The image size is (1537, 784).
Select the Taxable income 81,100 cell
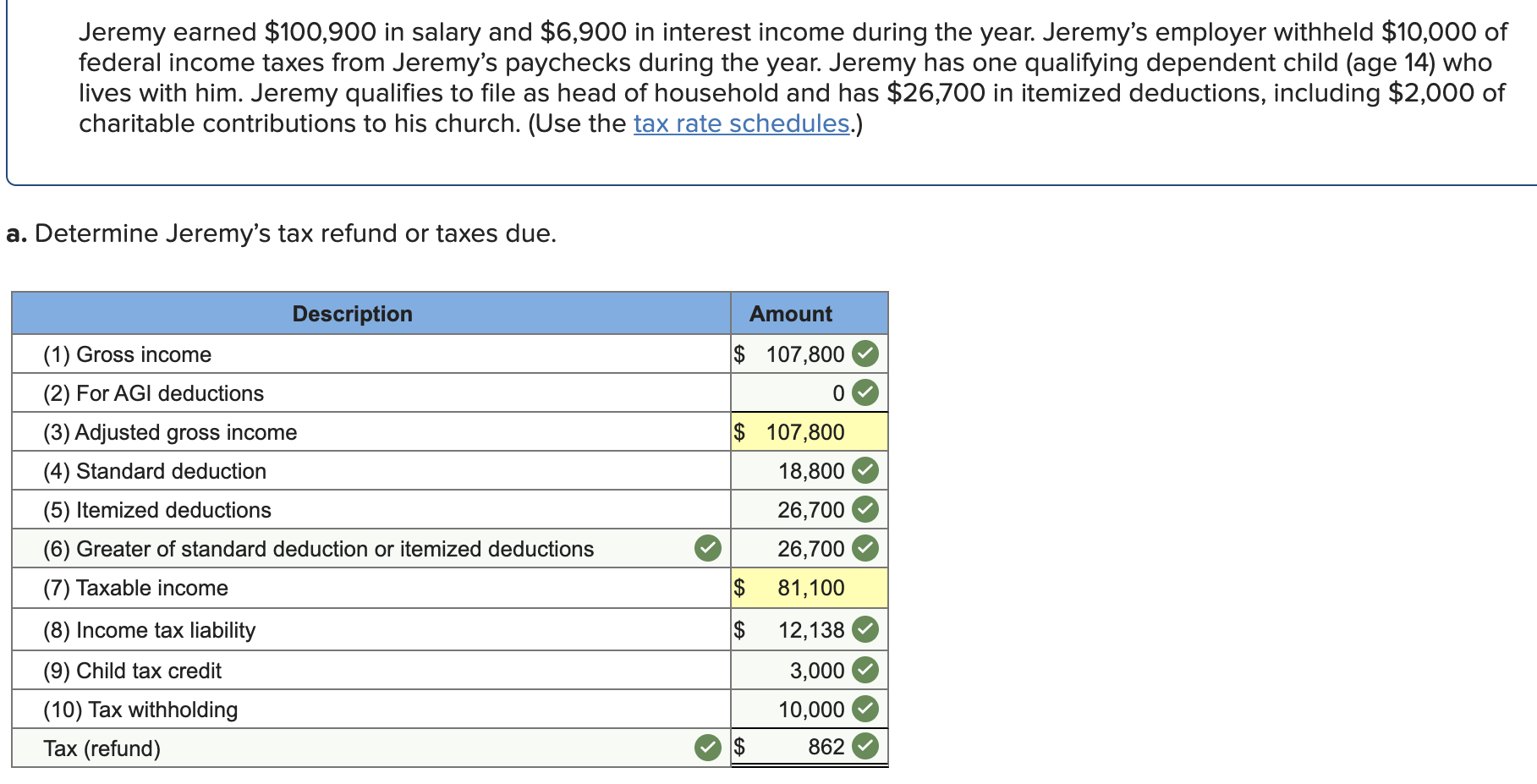pyautogui.click(x=810, y=588)
